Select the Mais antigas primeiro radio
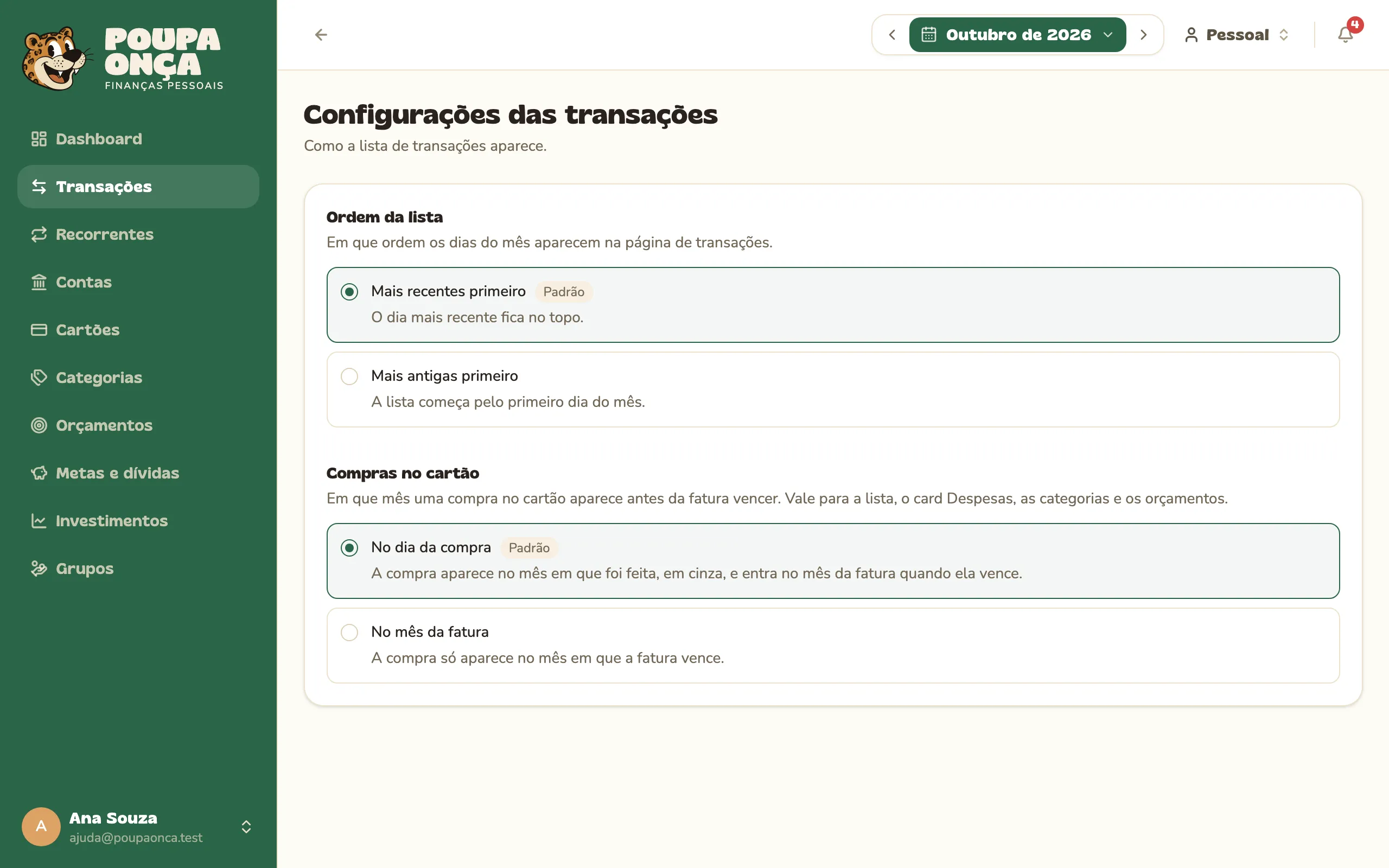 coord(349,376)
